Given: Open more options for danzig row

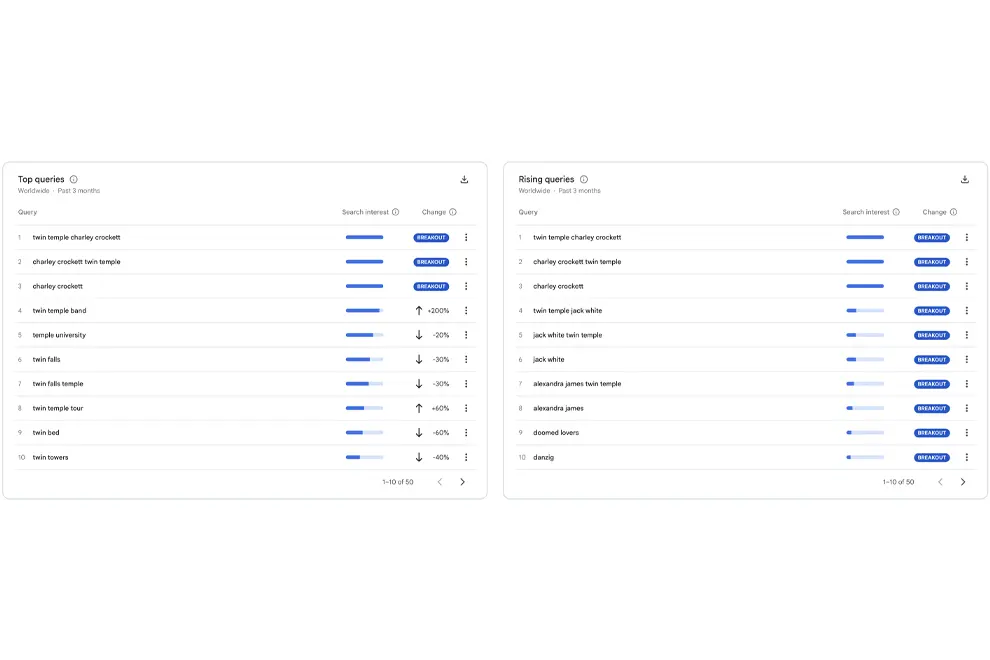Looking at the screenshot, I should (x=967, y=457).
